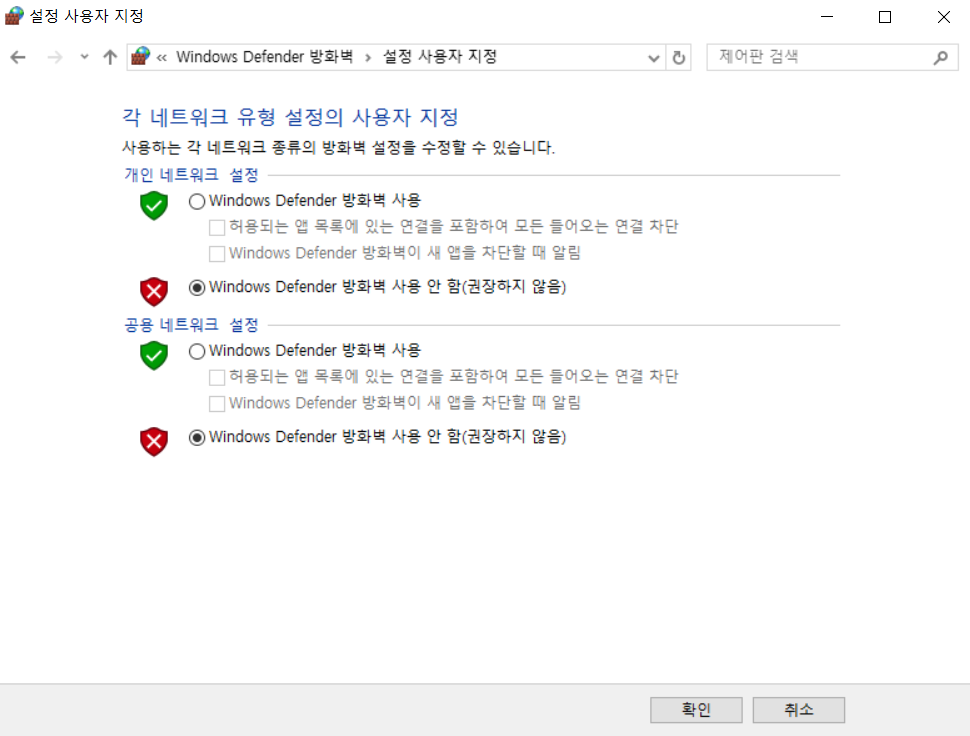The width and height of the screenshot is (970, 736).
Task: Click the double chevron in breadcrumb
Action: click(x=161, y=58)
